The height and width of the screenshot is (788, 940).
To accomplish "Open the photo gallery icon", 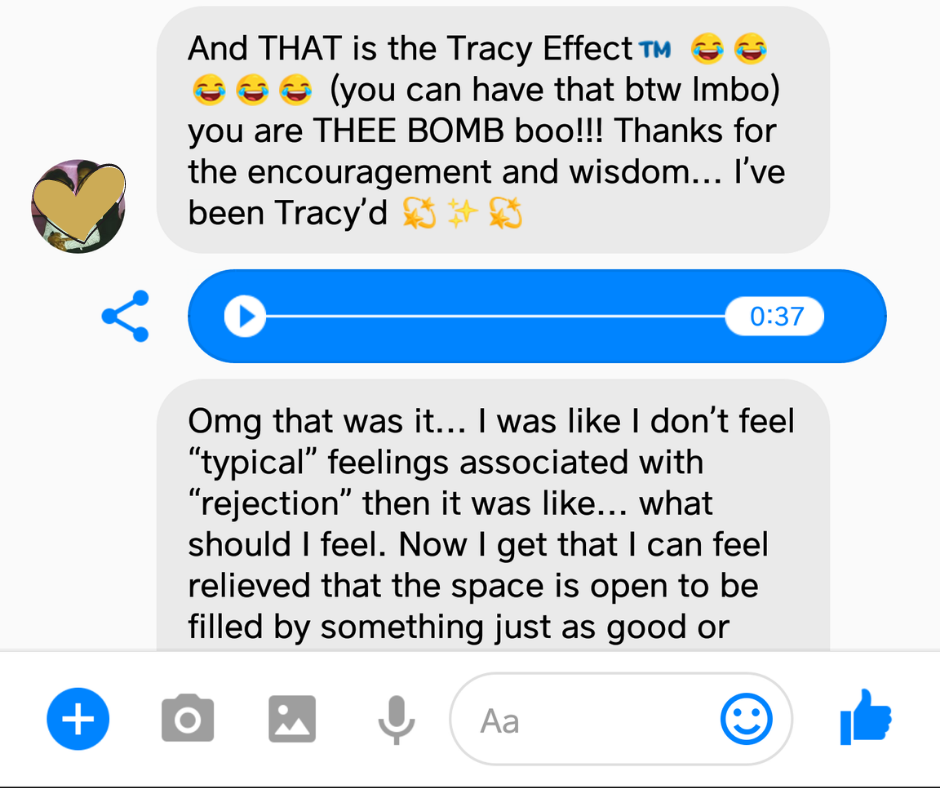I will (x=292, y=719).
